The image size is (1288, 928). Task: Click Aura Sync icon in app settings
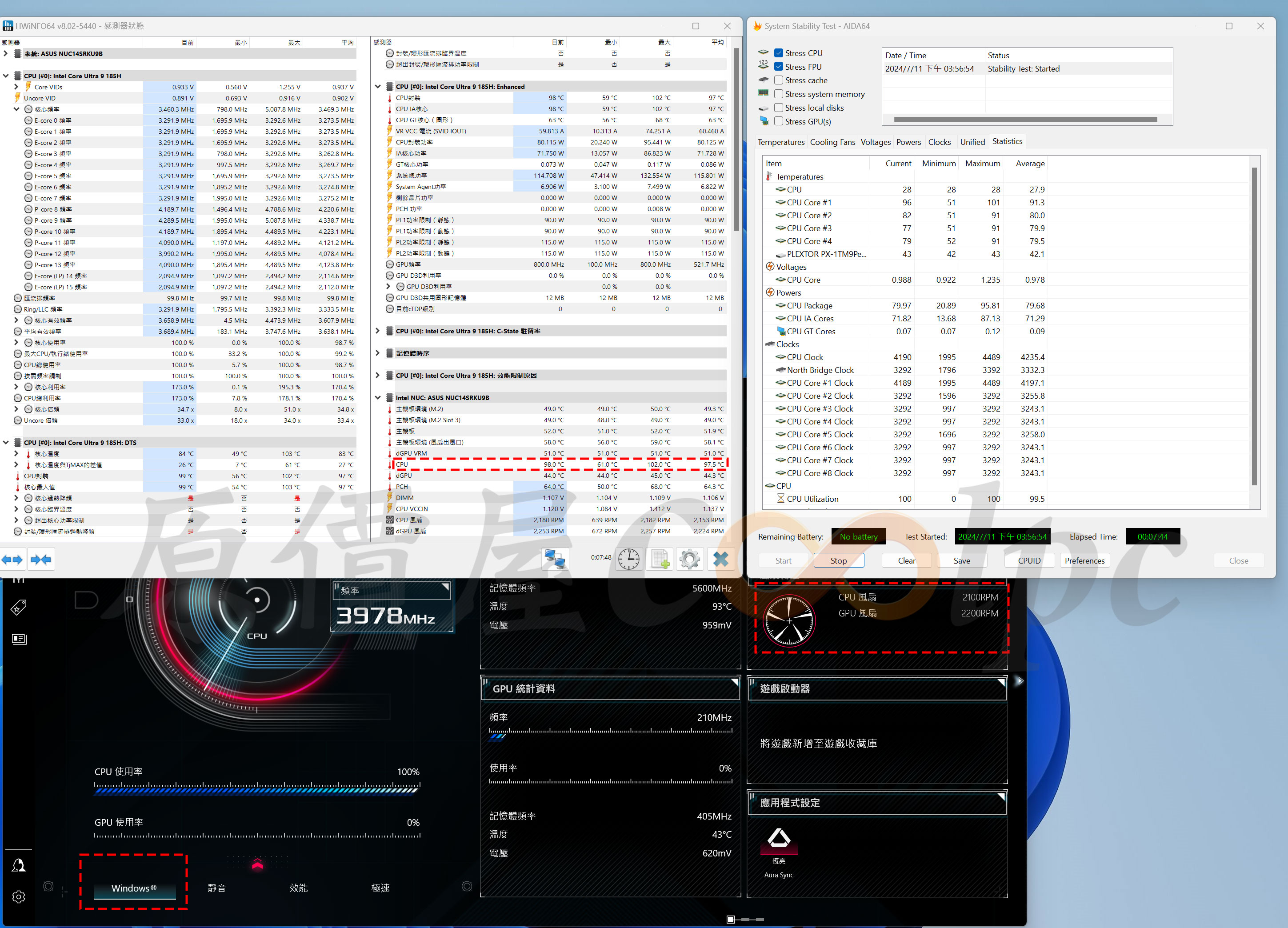779,840
